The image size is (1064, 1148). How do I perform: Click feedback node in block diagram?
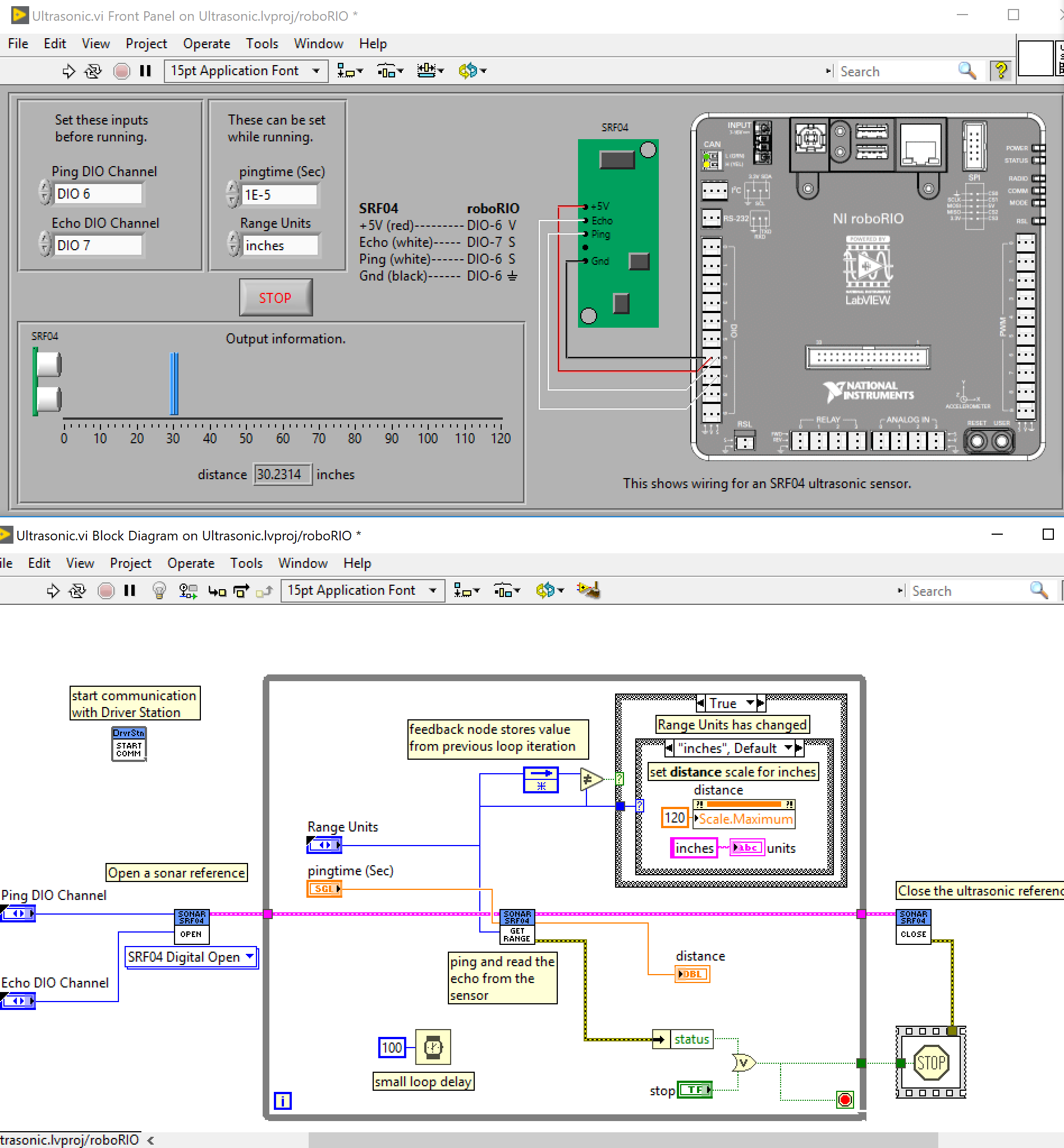pos(540,780)
